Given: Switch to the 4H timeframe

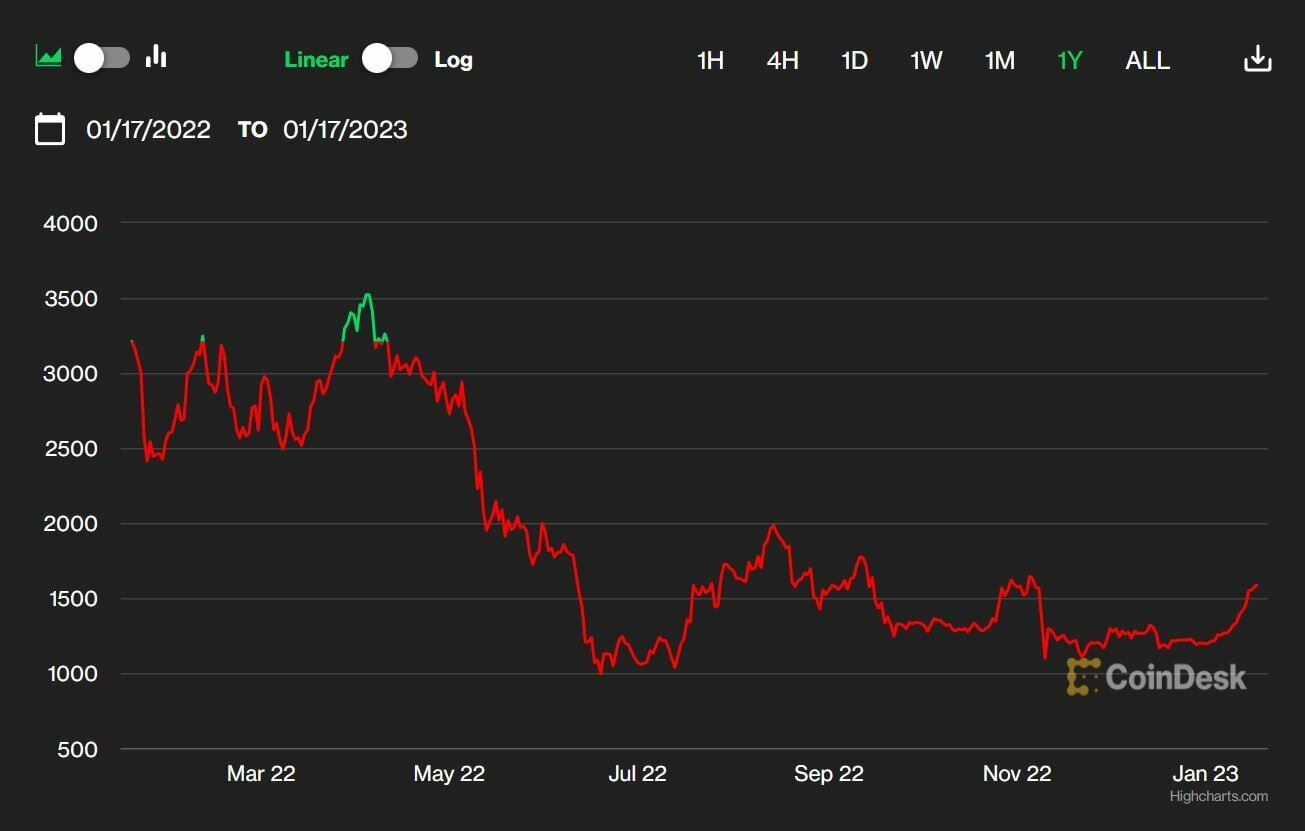Looking at the screenshot, I should (782, 61).
